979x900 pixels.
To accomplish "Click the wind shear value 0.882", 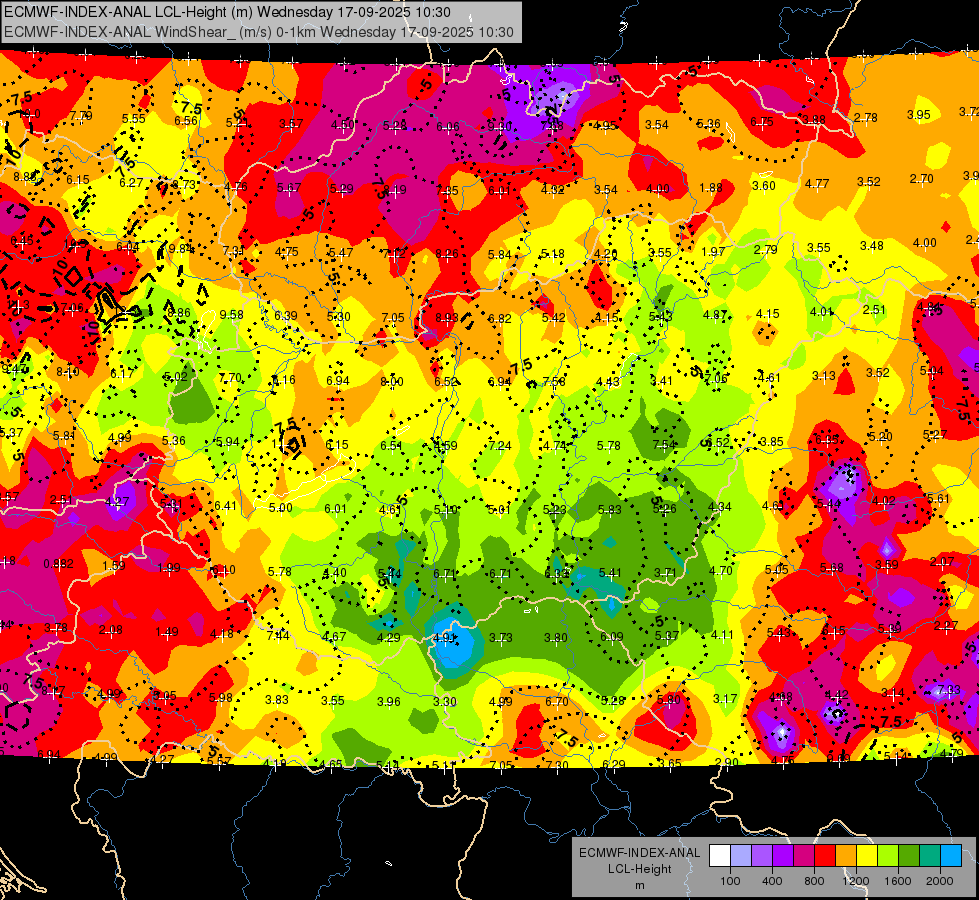I will 59,563.
